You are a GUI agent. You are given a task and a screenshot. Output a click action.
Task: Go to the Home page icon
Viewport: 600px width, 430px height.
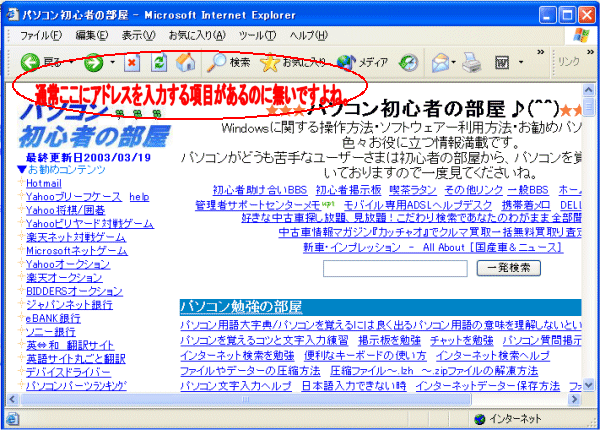[186, 62]
